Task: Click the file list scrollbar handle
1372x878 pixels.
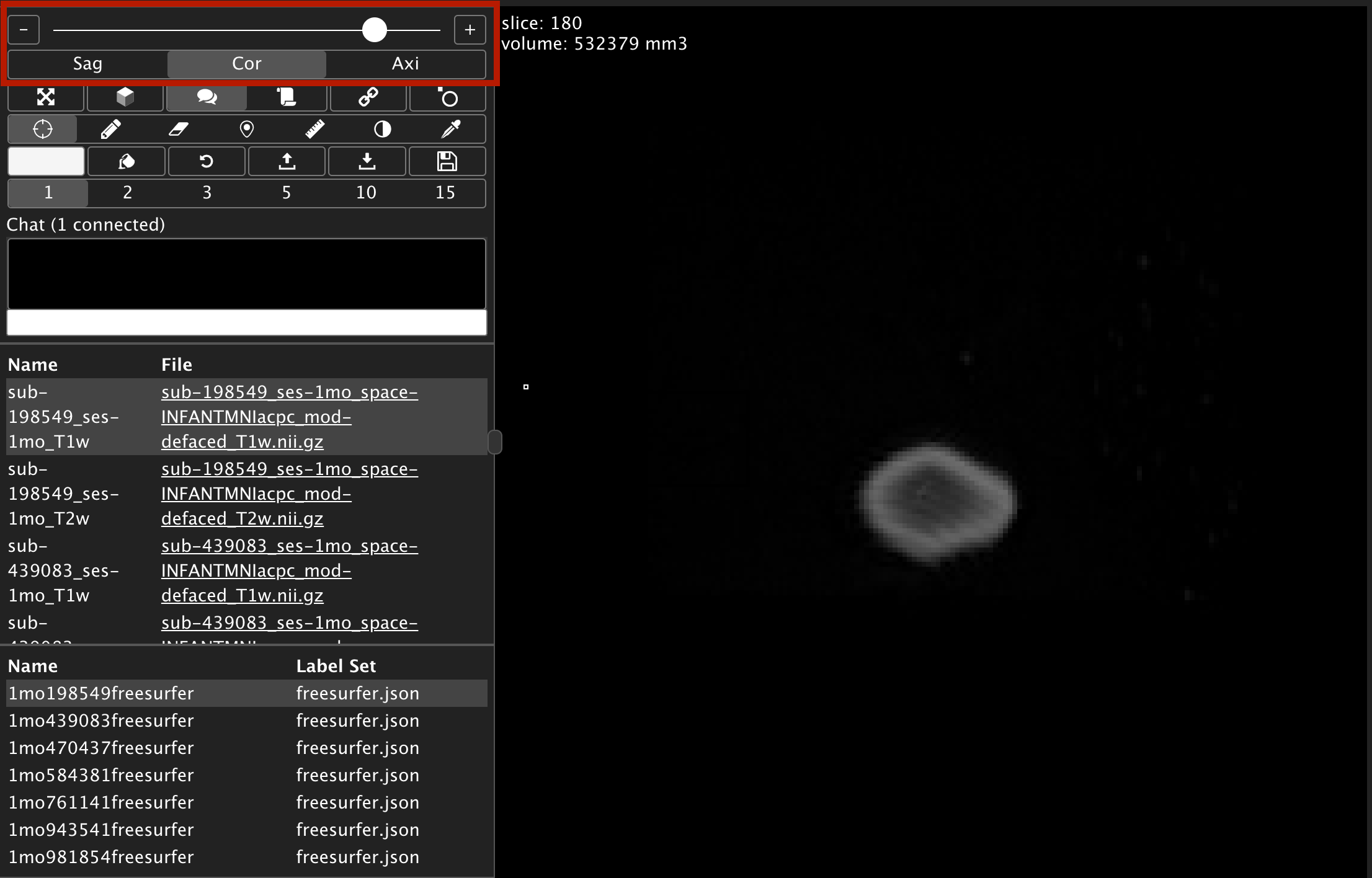Action: point(494,442)
